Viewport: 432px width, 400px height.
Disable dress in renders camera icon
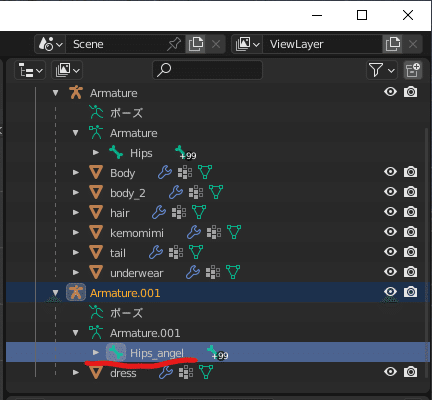pos(410,372)
